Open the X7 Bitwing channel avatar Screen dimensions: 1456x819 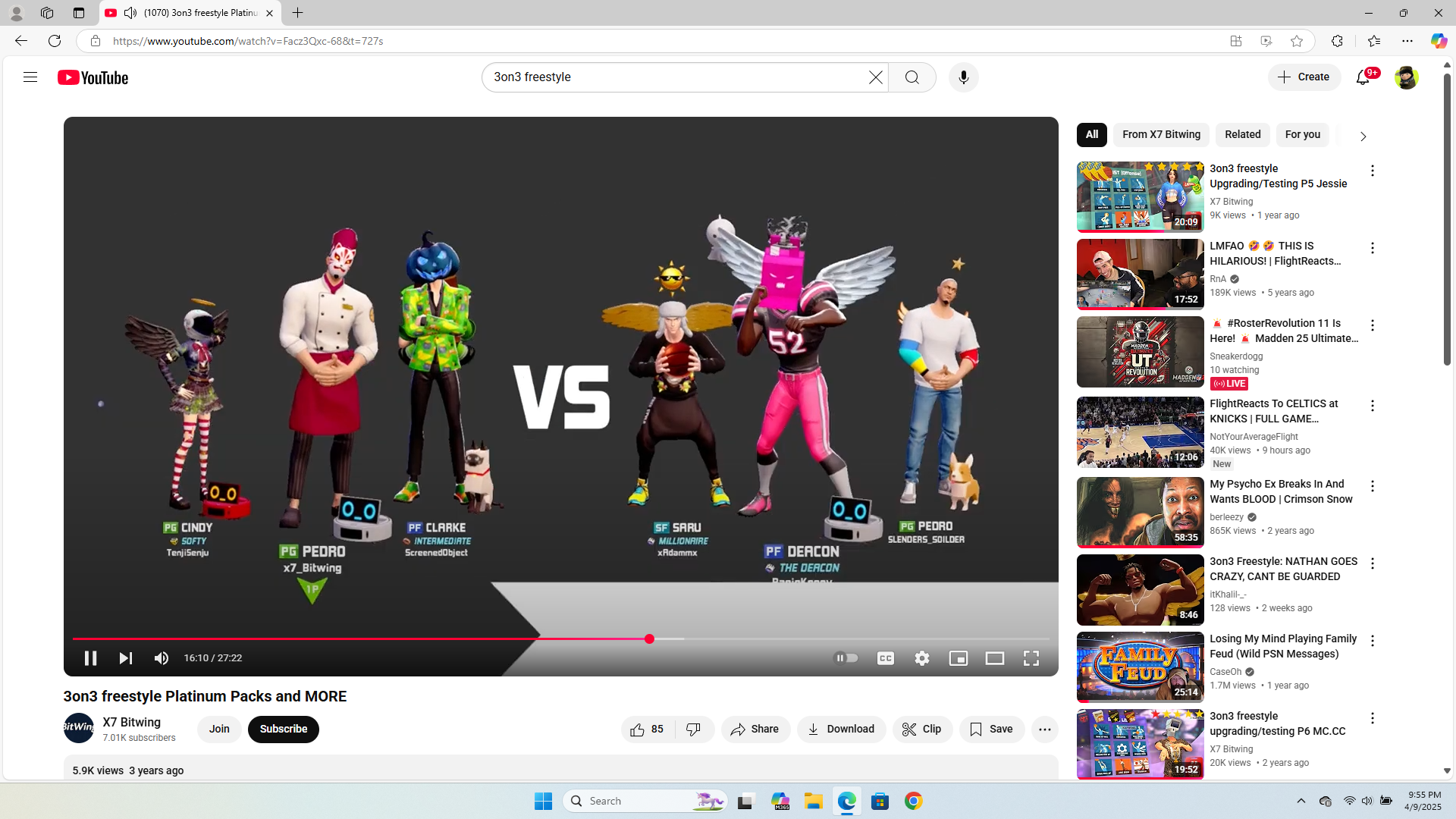(x=79, y=728)
